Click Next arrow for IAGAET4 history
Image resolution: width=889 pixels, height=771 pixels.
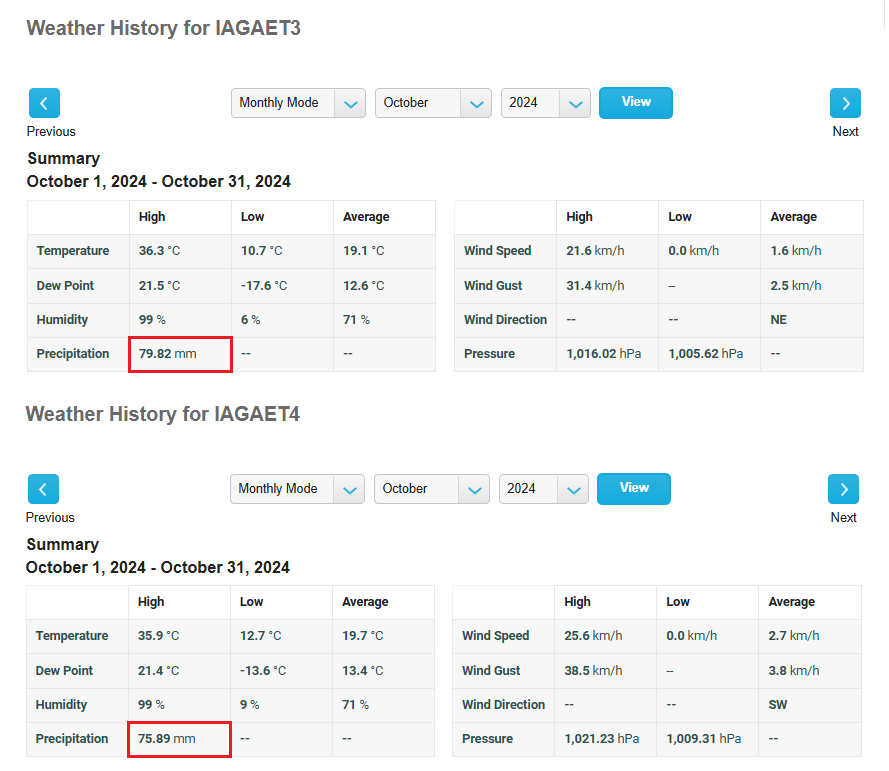[x=844, y=489]
